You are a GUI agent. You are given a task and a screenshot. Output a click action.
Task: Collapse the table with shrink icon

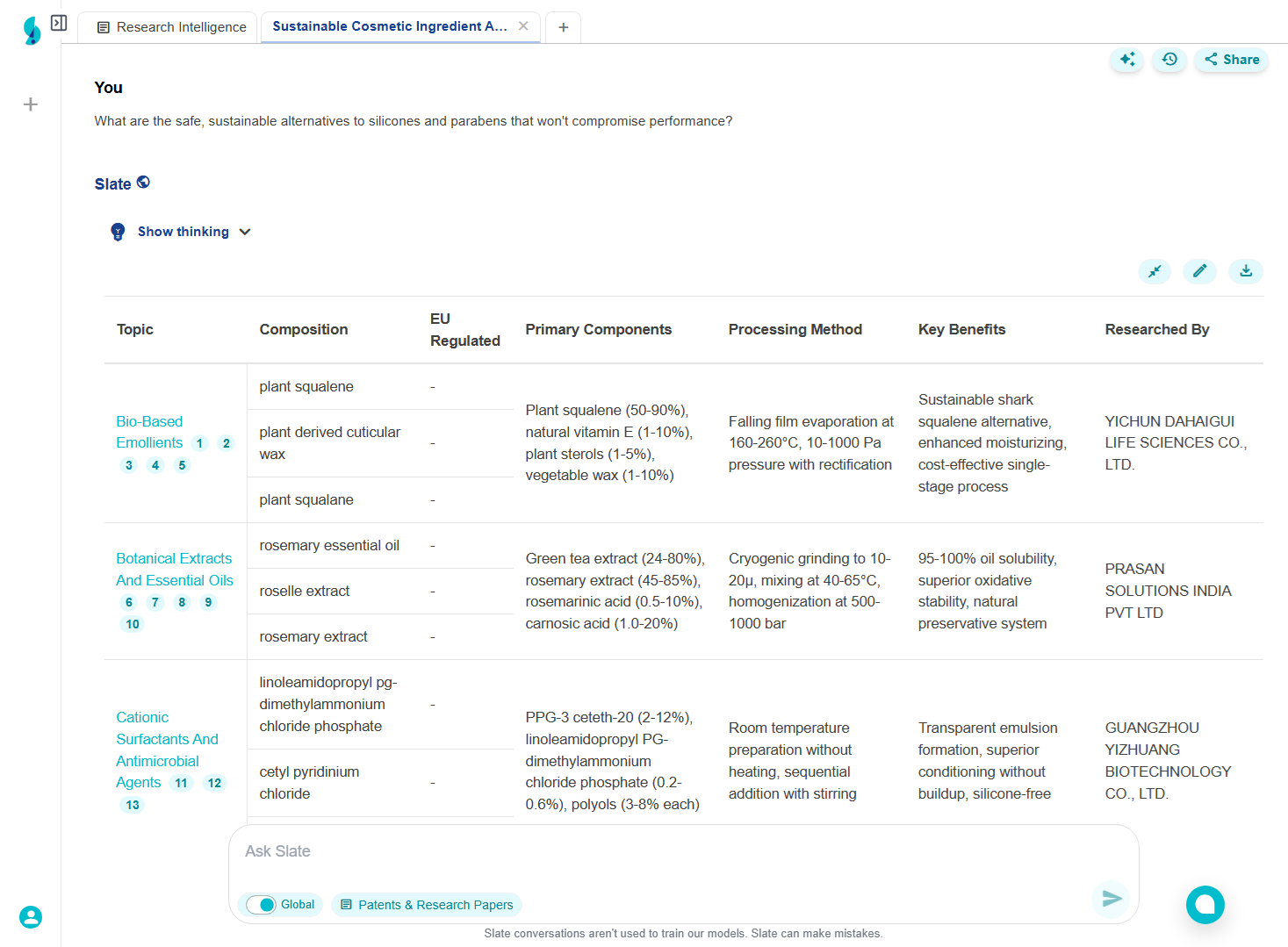point(1155,271)
